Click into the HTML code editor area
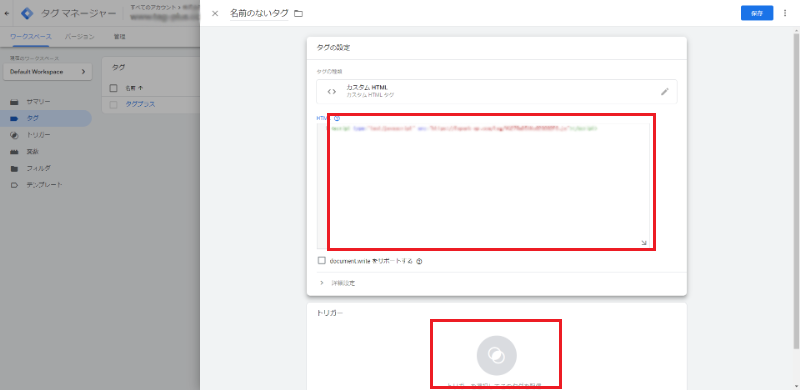 [x=488, y=186]
